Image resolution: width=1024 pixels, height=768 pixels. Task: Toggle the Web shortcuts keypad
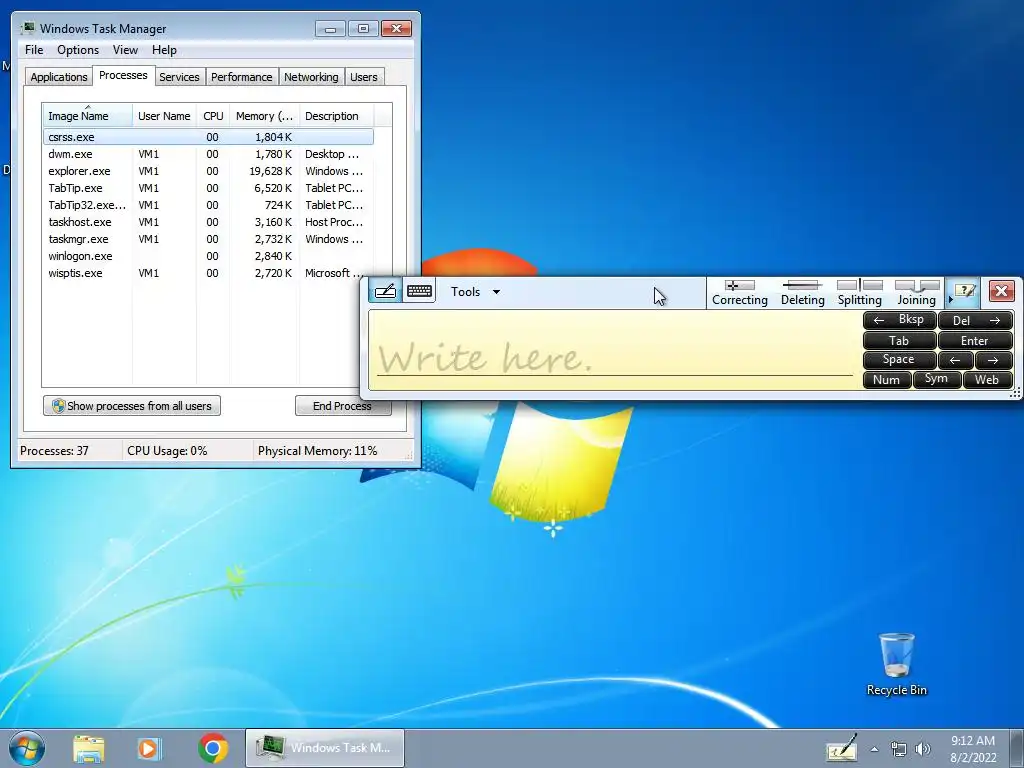point(987,379)
